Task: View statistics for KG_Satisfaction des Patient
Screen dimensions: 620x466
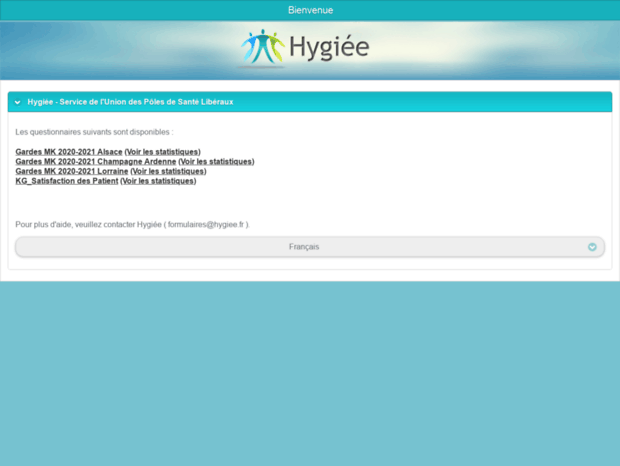Action: coord(158,181)
